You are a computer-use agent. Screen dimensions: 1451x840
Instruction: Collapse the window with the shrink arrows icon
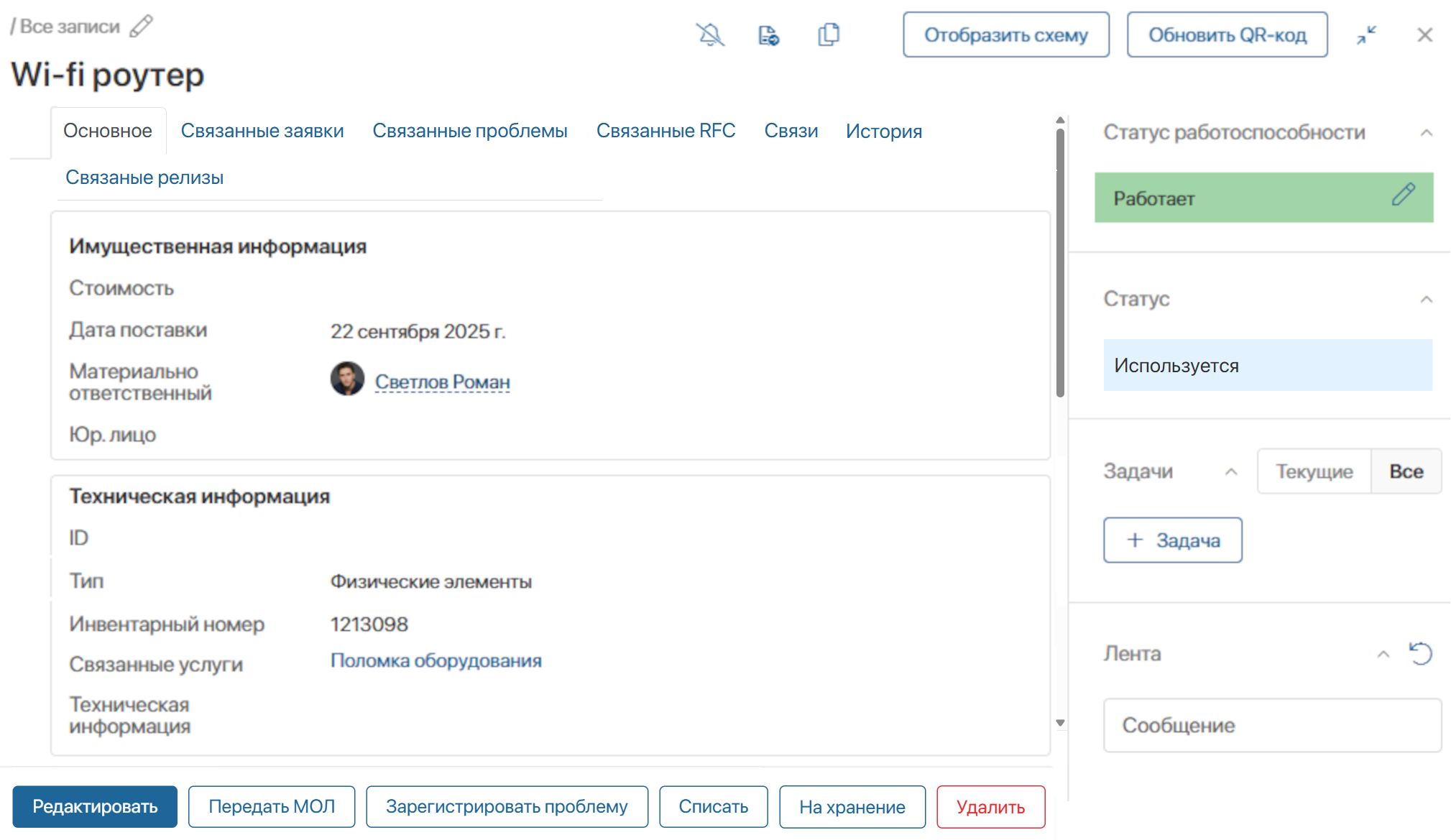pos(1366,34)
